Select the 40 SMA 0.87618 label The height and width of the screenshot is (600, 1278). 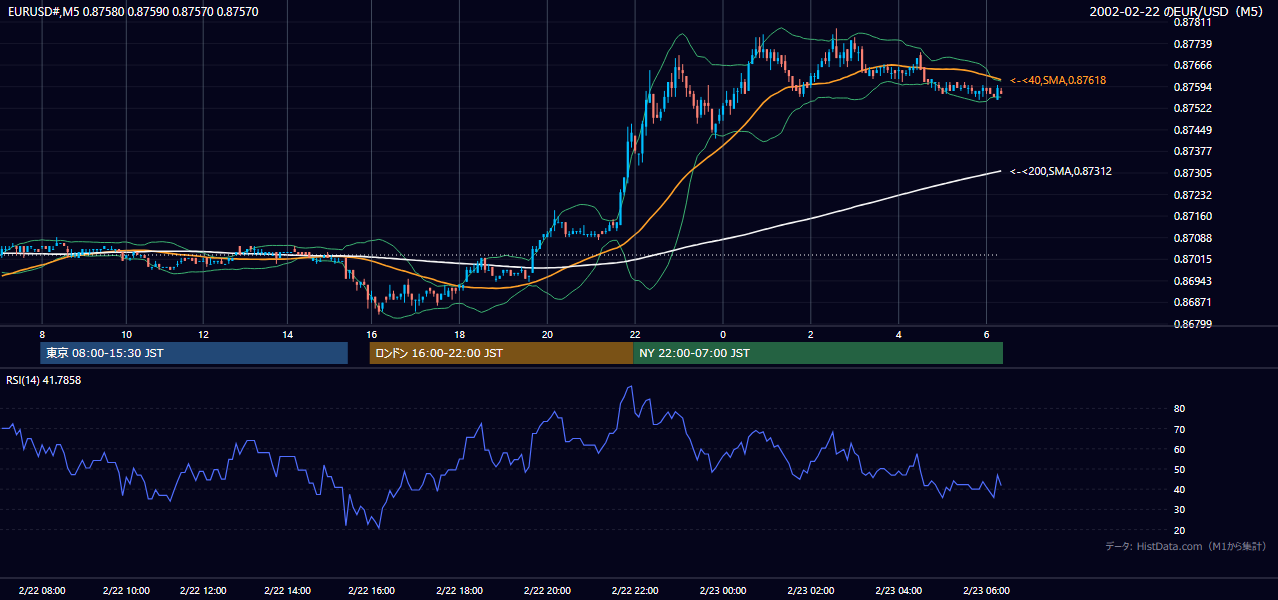click(1058, 80)
